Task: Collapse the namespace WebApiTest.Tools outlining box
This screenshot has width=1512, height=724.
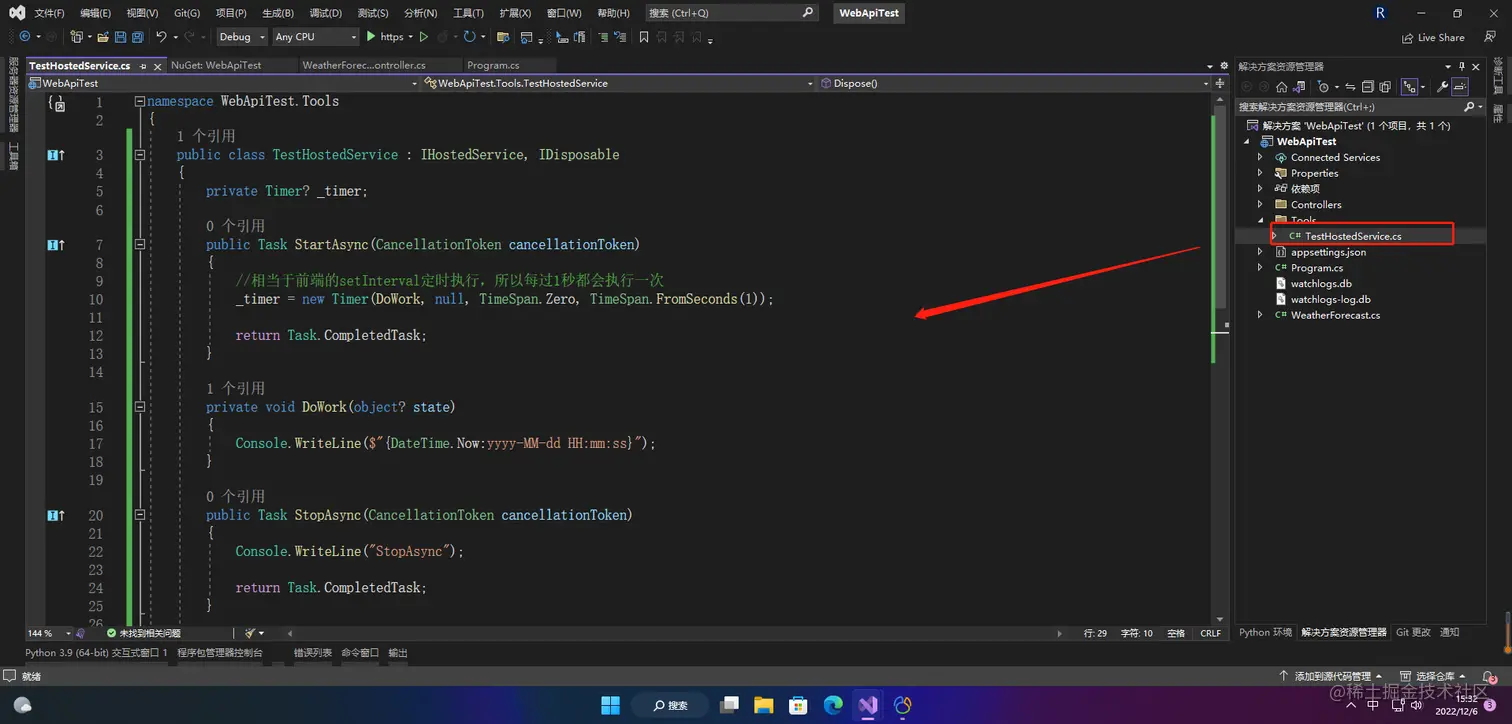Action: (140, 102)
